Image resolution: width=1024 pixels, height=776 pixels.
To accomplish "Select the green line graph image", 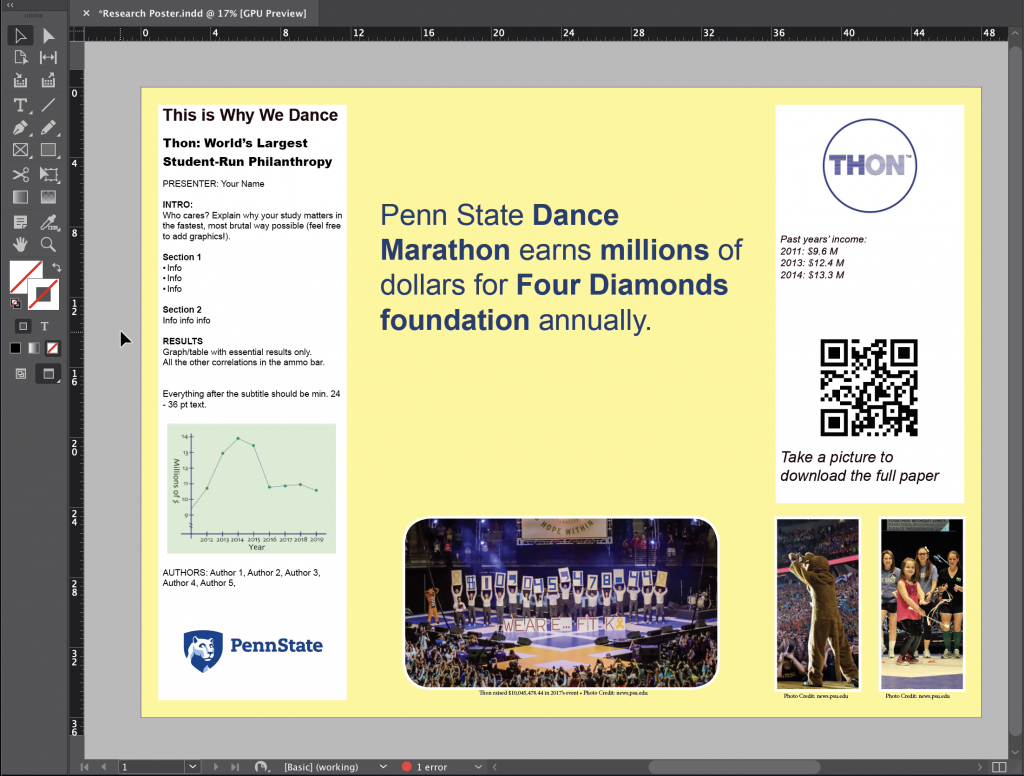I will tap(251, 489).
